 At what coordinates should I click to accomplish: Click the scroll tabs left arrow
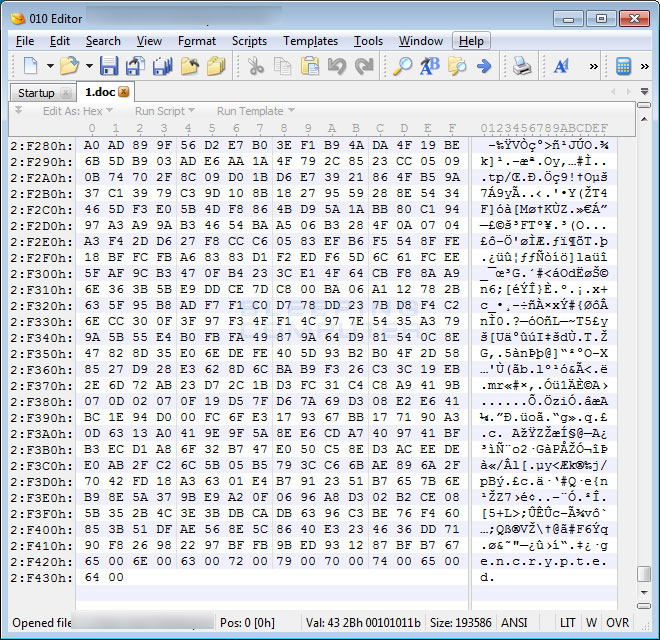(613, 91)
